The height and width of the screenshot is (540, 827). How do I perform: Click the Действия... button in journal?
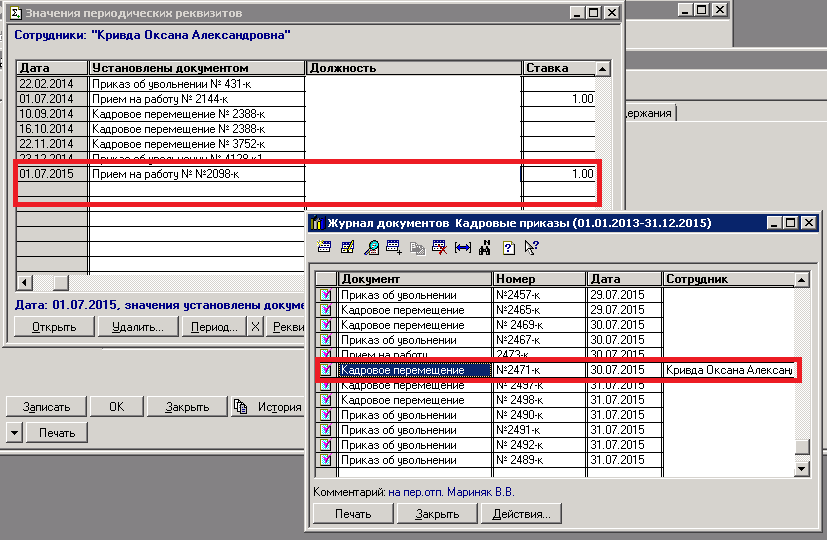[x=520, y=514]
